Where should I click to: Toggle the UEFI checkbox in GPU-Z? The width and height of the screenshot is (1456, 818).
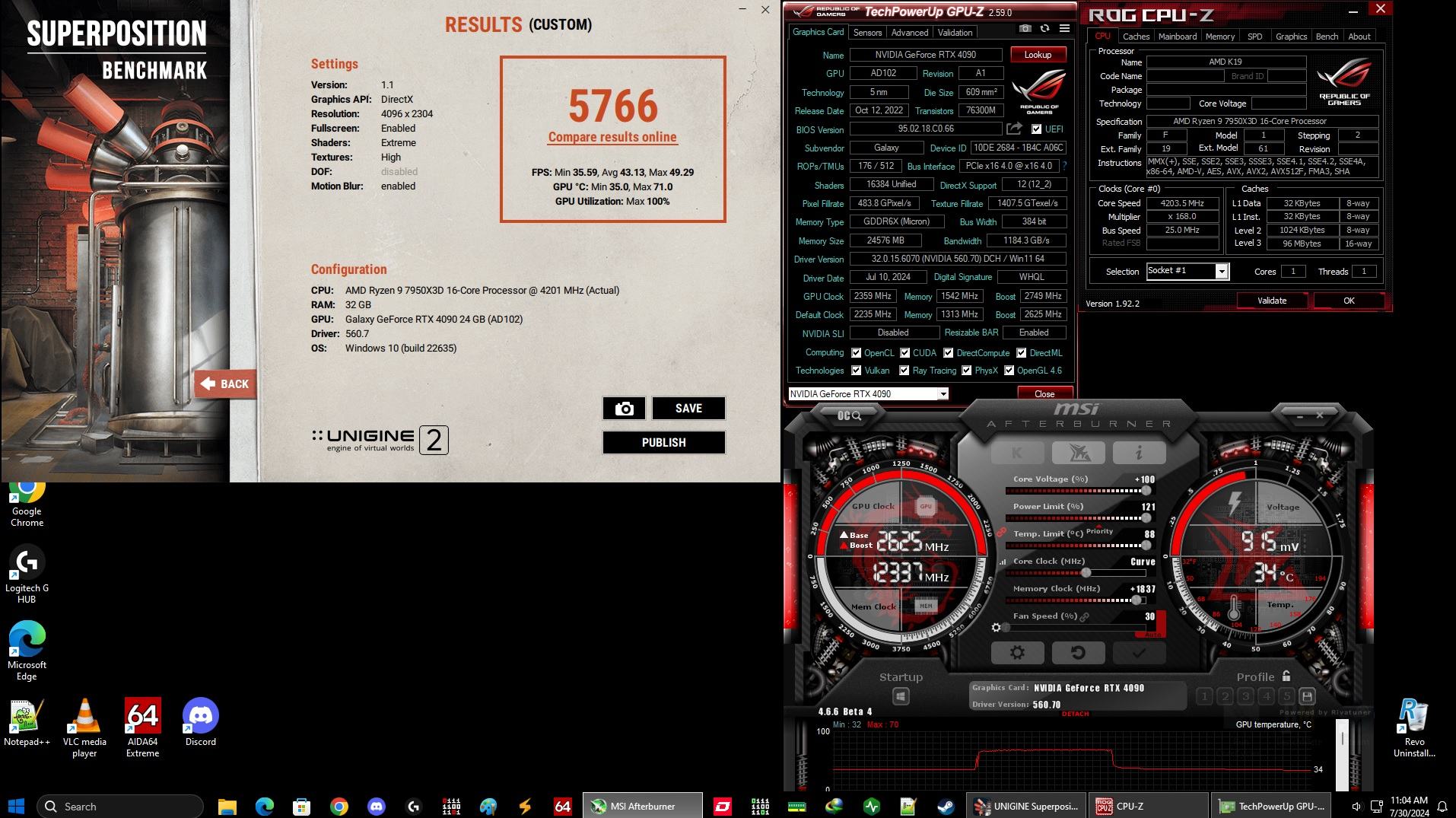point(1036,129)
